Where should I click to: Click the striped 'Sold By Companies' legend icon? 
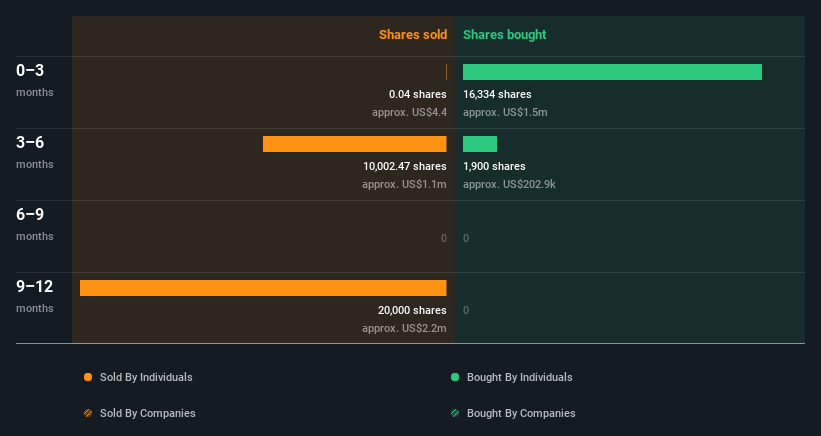click(x=88, y=413)
